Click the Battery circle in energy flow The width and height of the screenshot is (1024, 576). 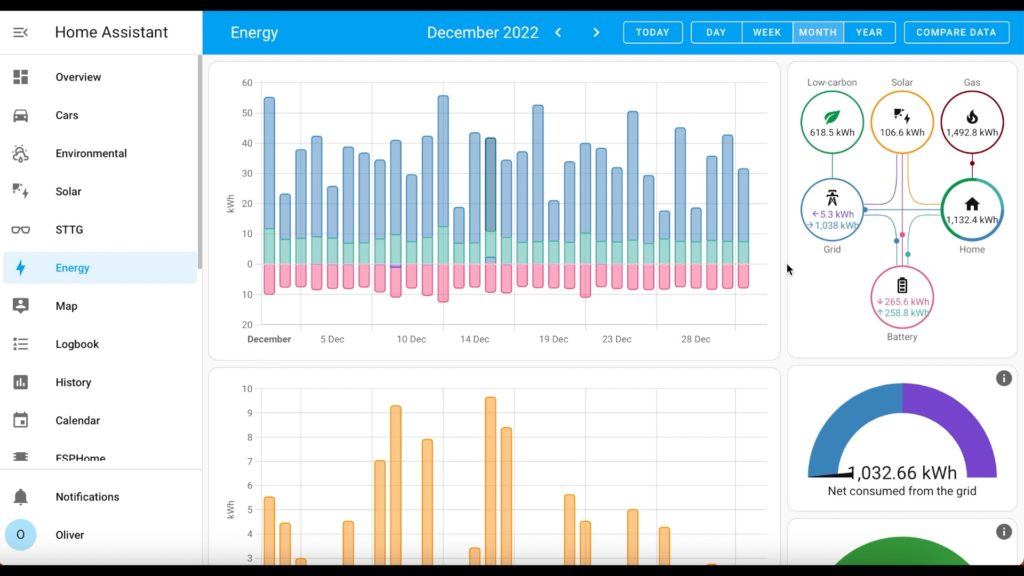pyautogui.click(x=902, y=297)
